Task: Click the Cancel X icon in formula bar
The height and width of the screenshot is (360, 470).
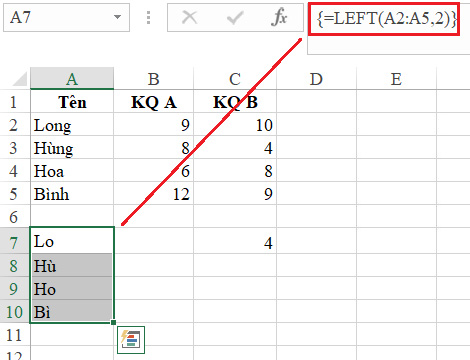Action: point(189,17)
